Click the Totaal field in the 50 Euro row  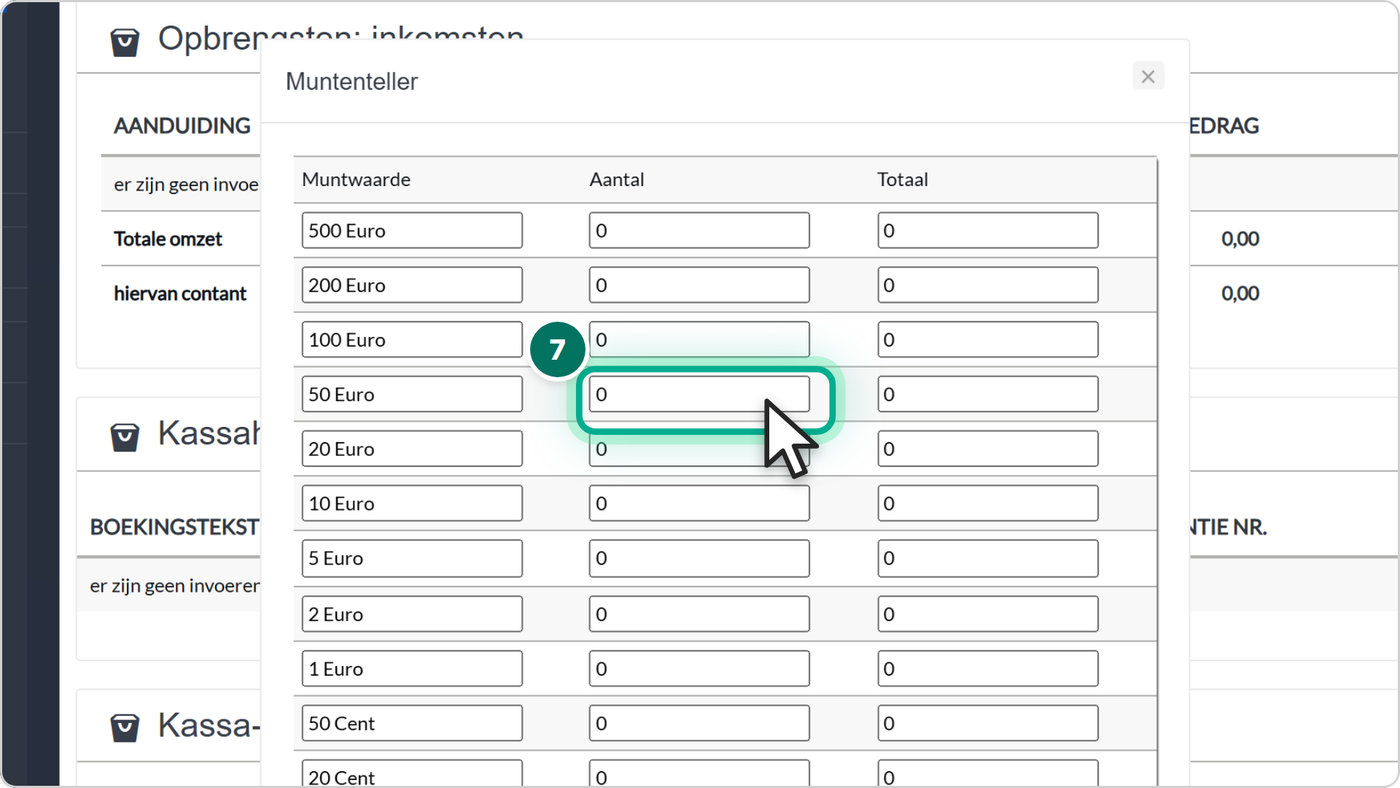click(988, 394)
